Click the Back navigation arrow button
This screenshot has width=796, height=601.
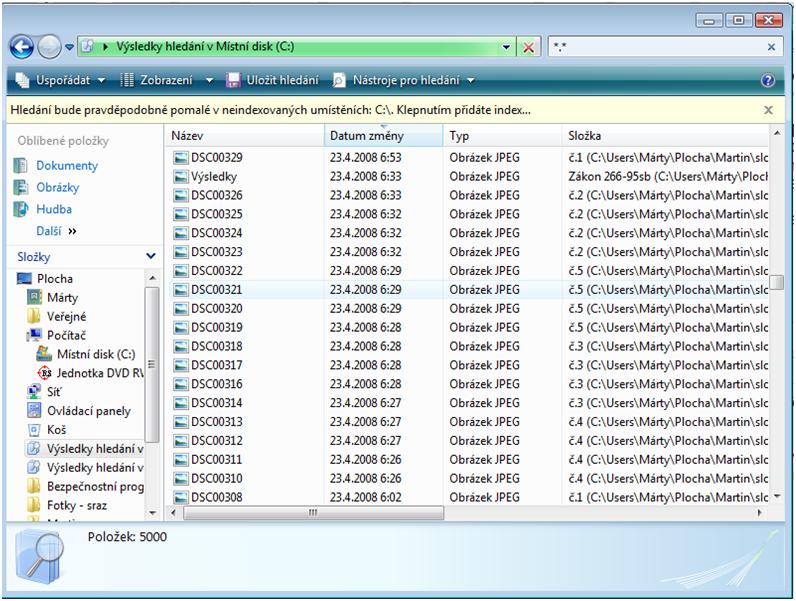22,47
